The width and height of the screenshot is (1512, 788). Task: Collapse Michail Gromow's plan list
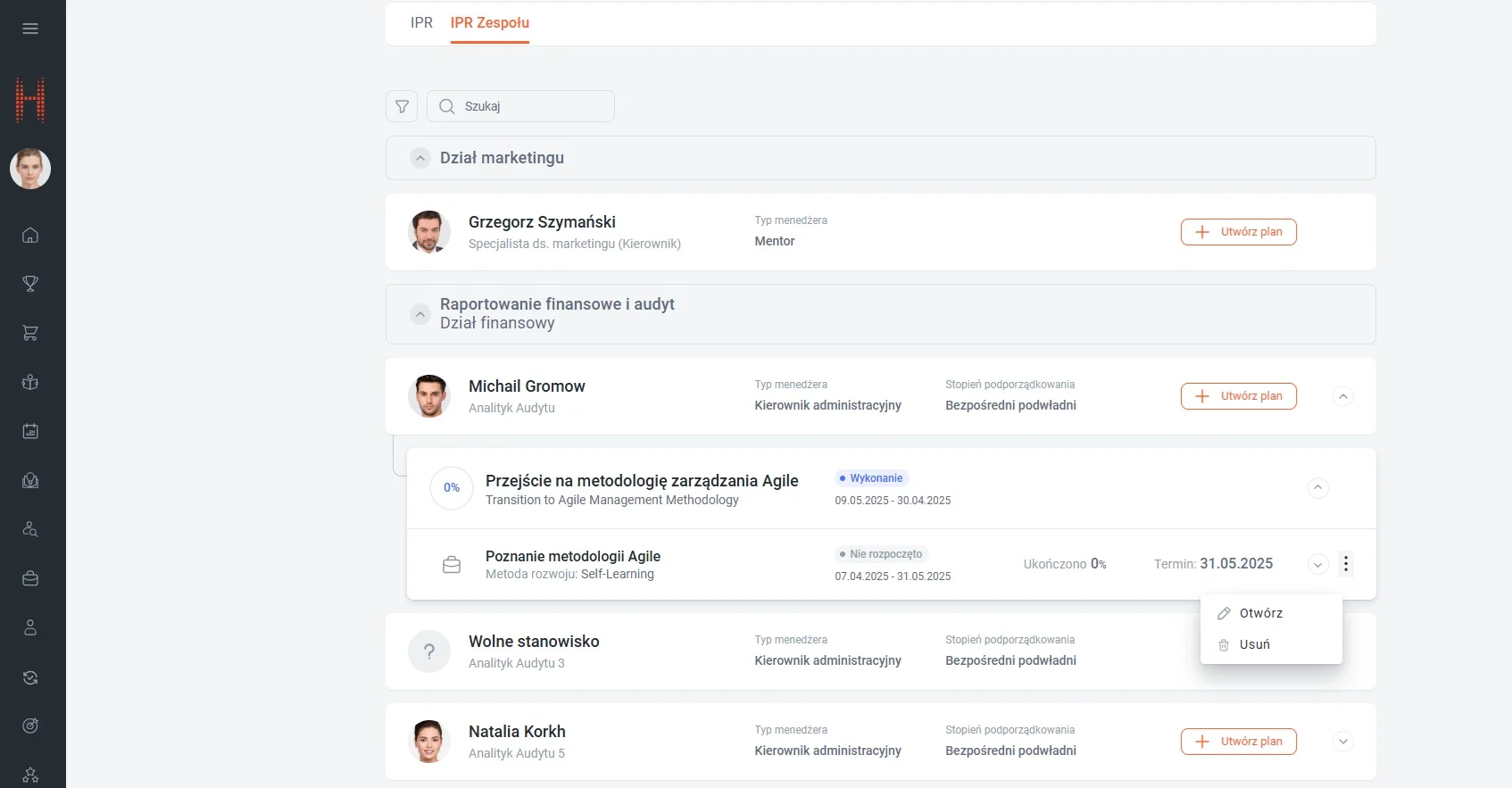tap(1343, 396)
